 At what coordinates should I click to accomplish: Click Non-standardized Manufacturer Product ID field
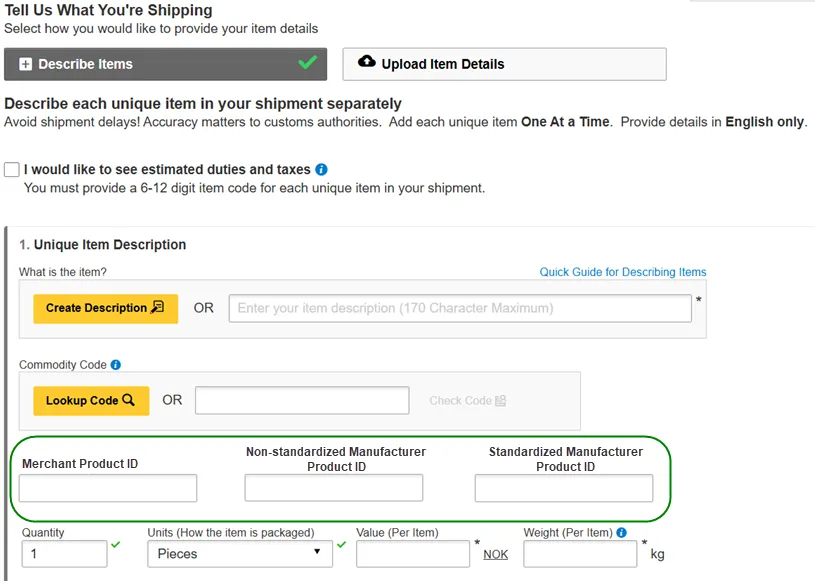334,488
